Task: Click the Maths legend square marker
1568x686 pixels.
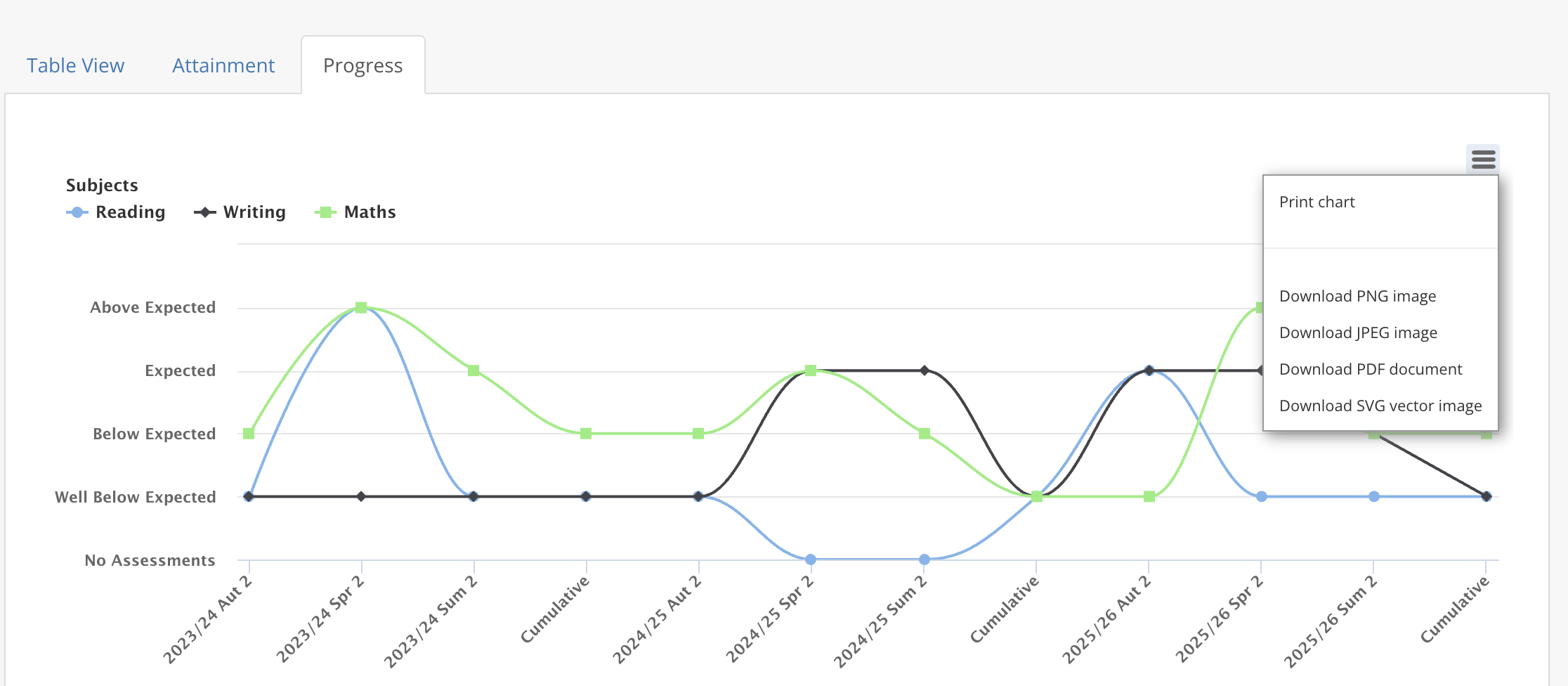Action: pos(325,212)
